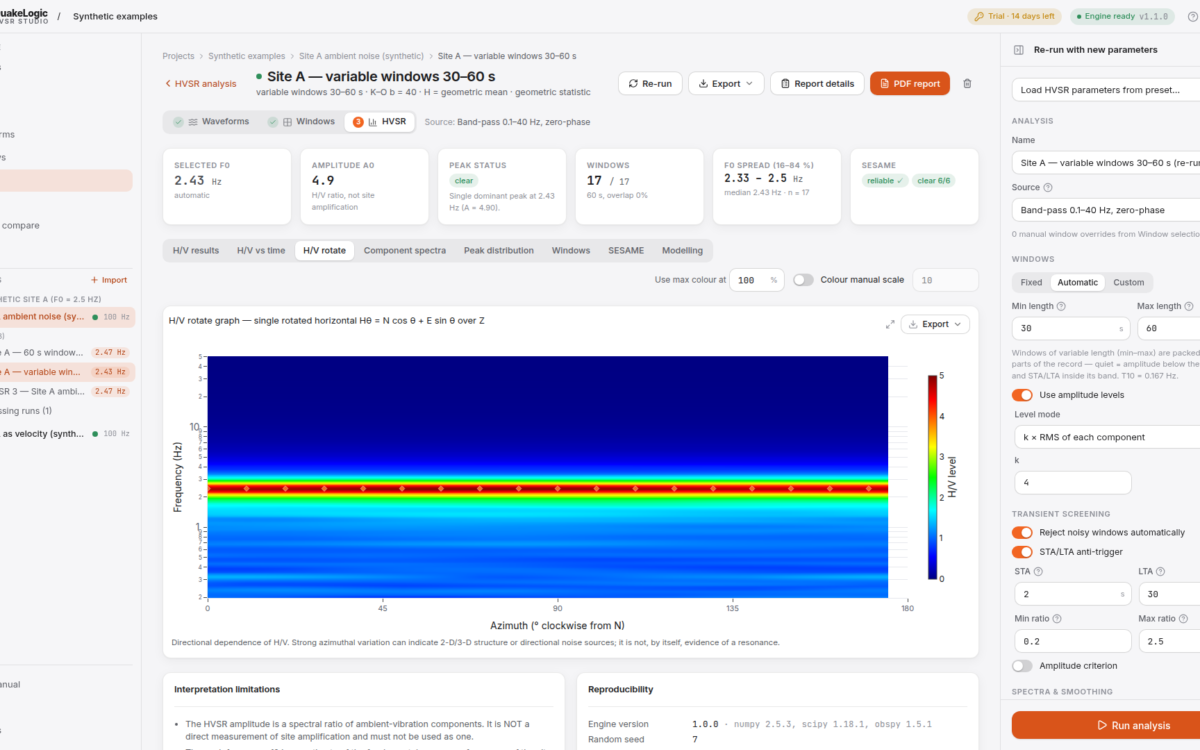Open the SESAME tab

[626, 250]
